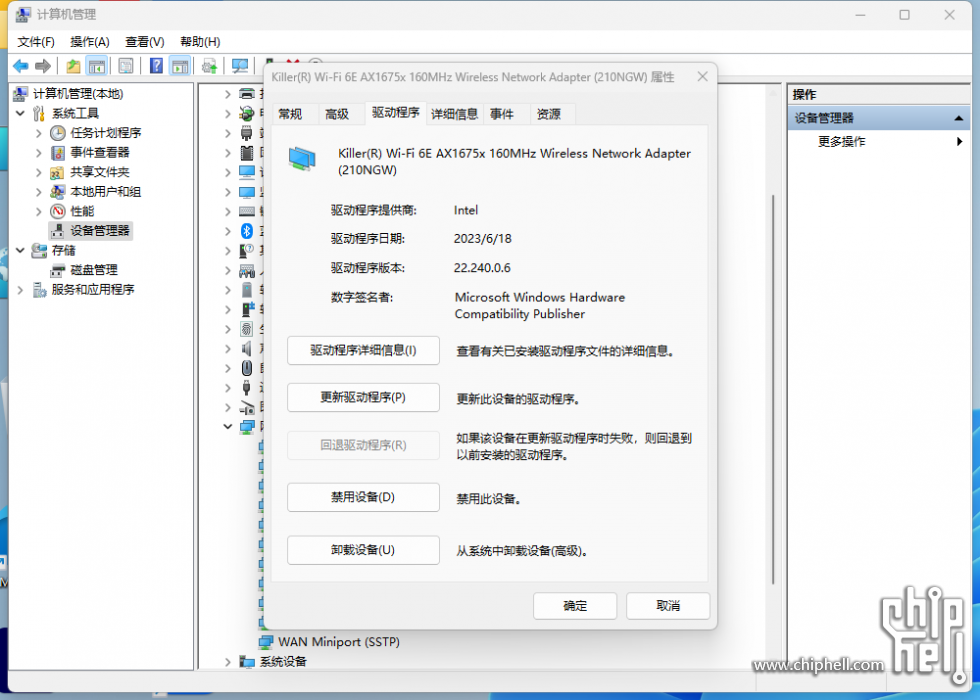Select 设备管理器 in left tree
980x700 pixels.
(91, 231)
